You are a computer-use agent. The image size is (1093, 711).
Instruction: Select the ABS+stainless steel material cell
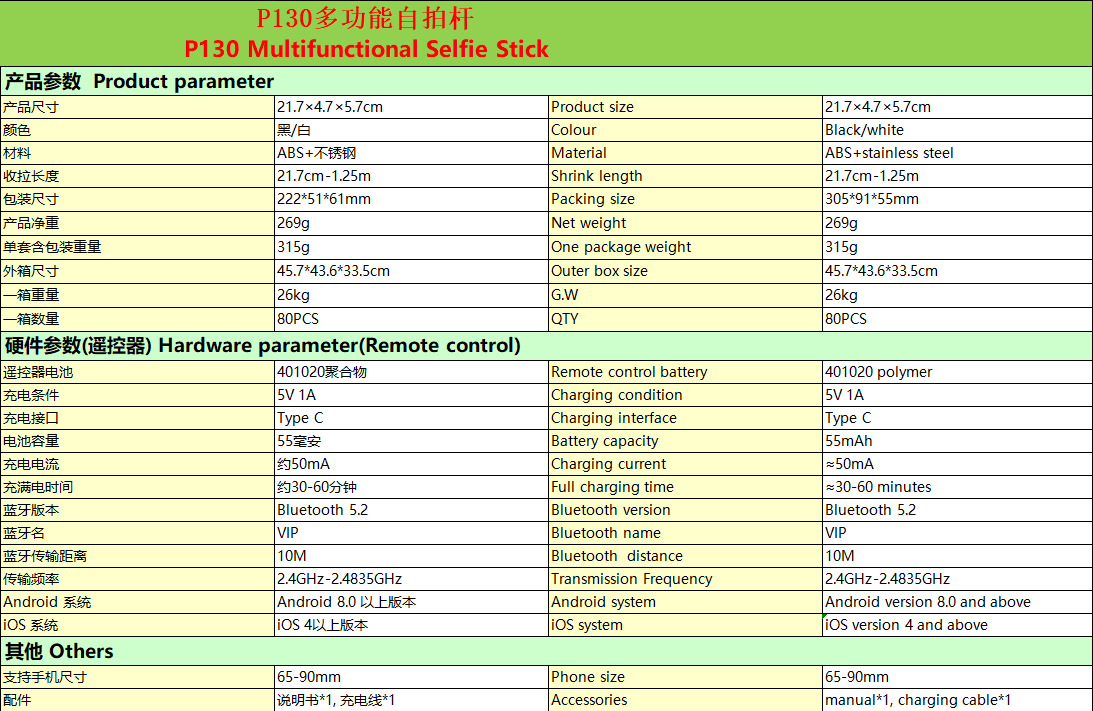957,153
